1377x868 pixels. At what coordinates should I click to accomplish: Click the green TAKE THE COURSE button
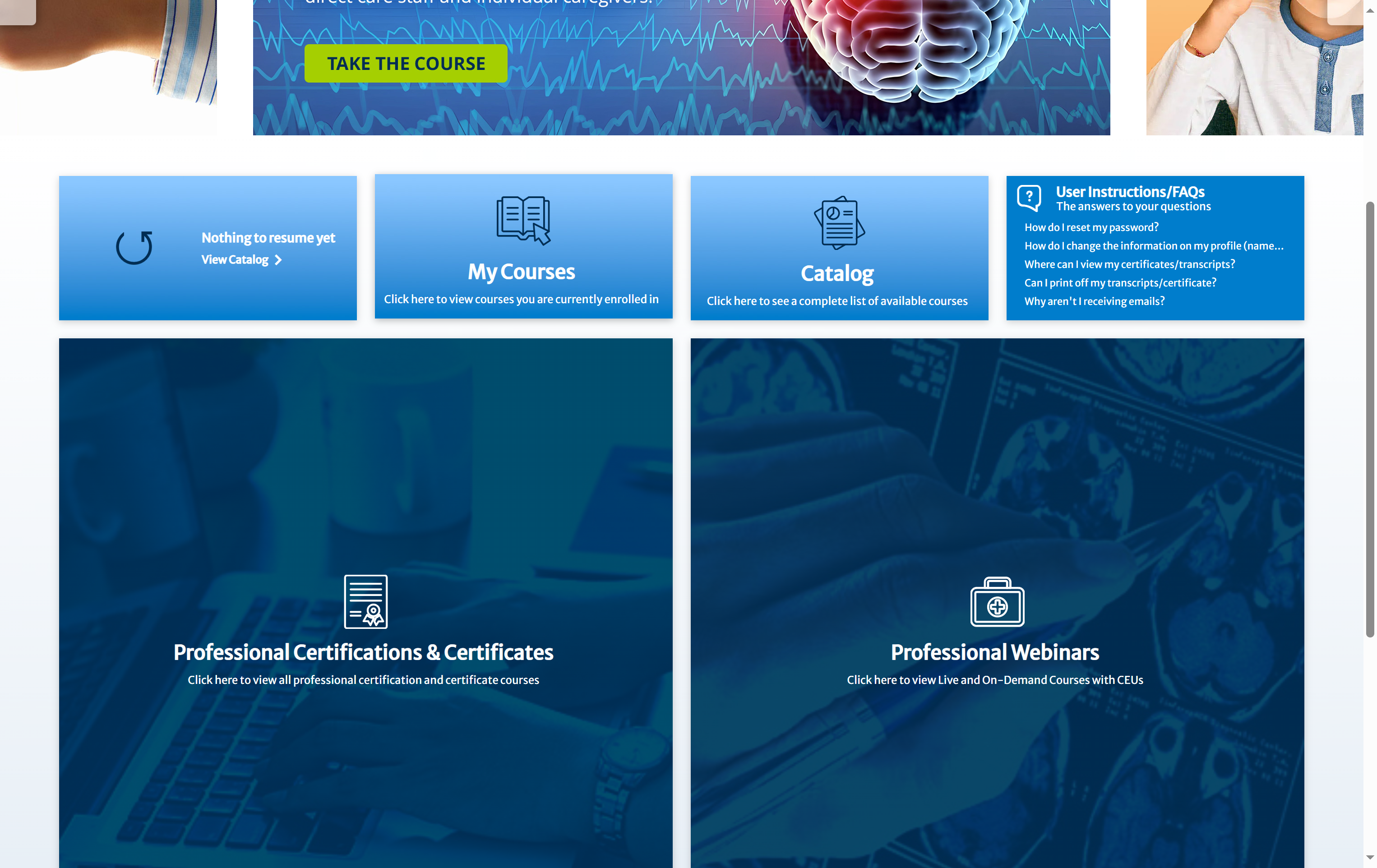(x=406, y=63)
